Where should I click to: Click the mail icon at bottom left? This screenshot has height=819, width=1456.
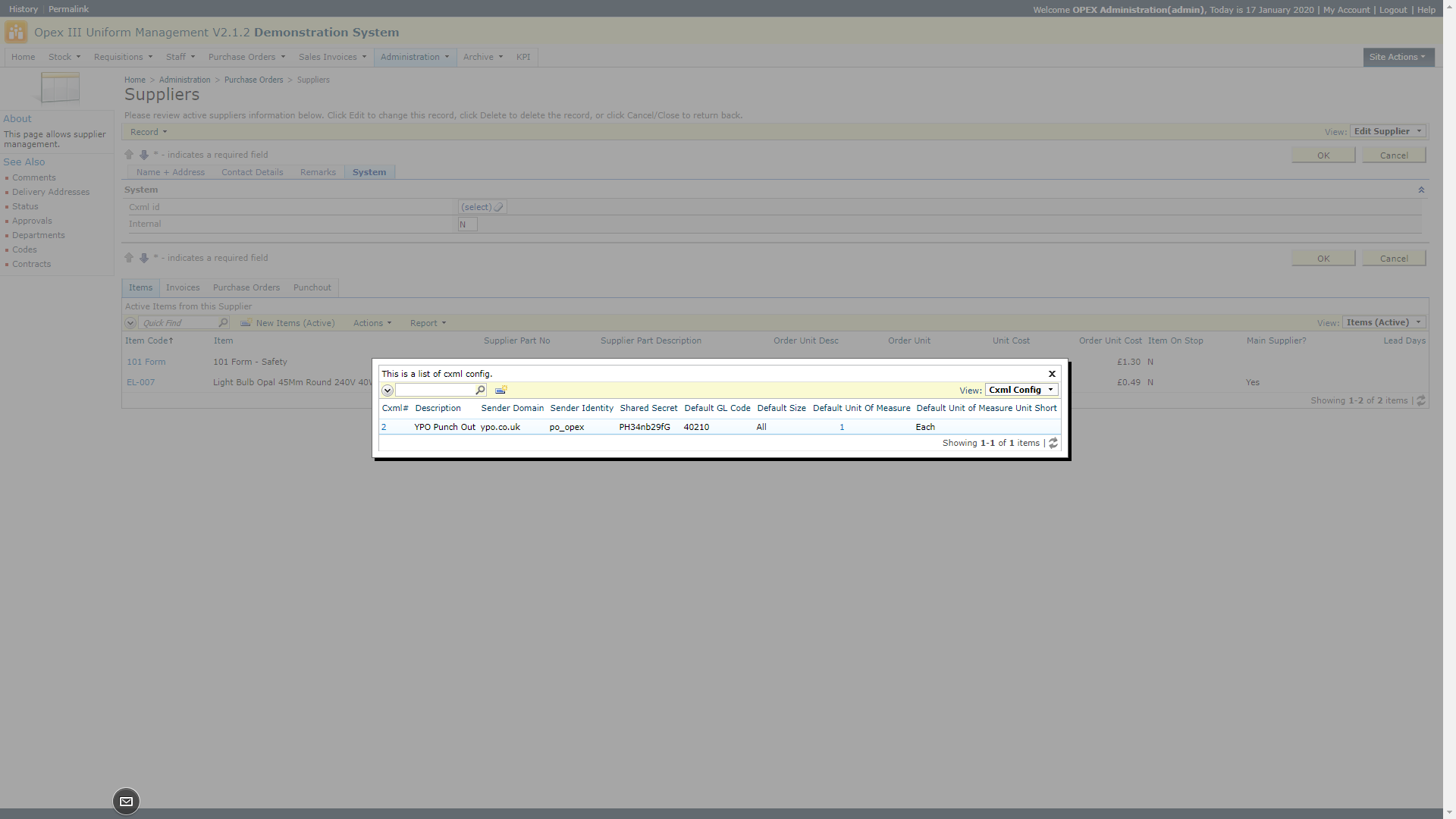click(126, 802)
